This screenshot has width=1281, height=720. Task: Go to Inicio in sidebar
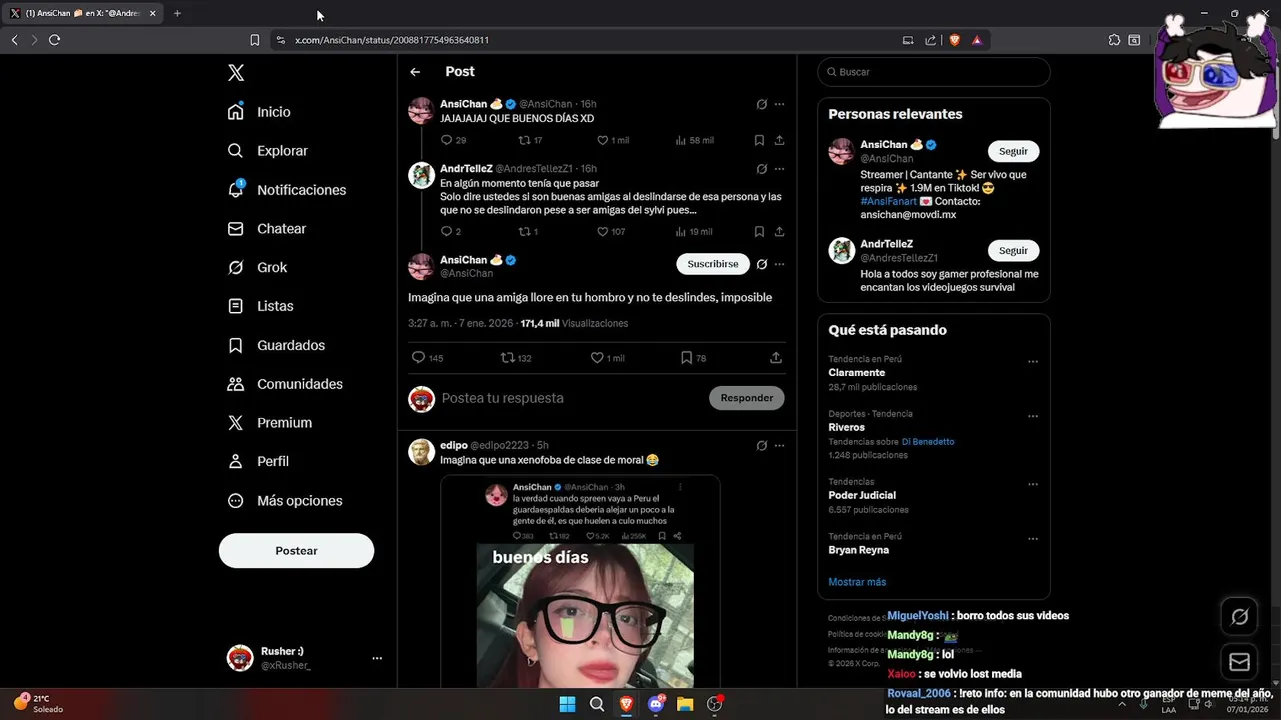tap(260, 112)
